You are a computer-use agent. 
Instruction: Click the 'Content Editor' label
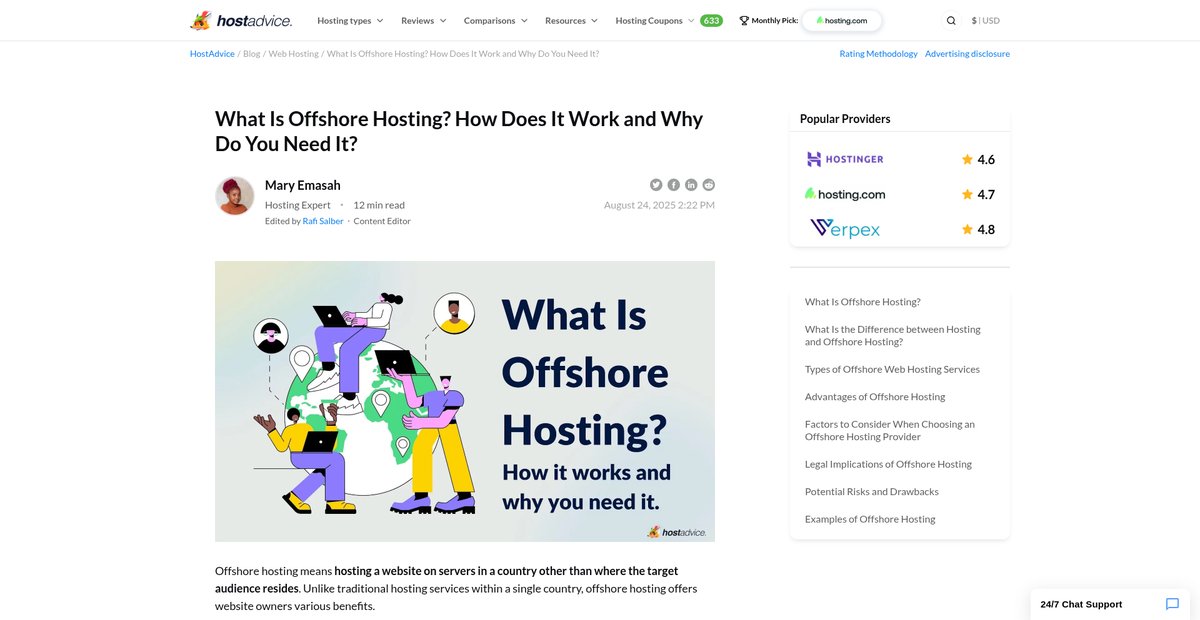[382, 221]
